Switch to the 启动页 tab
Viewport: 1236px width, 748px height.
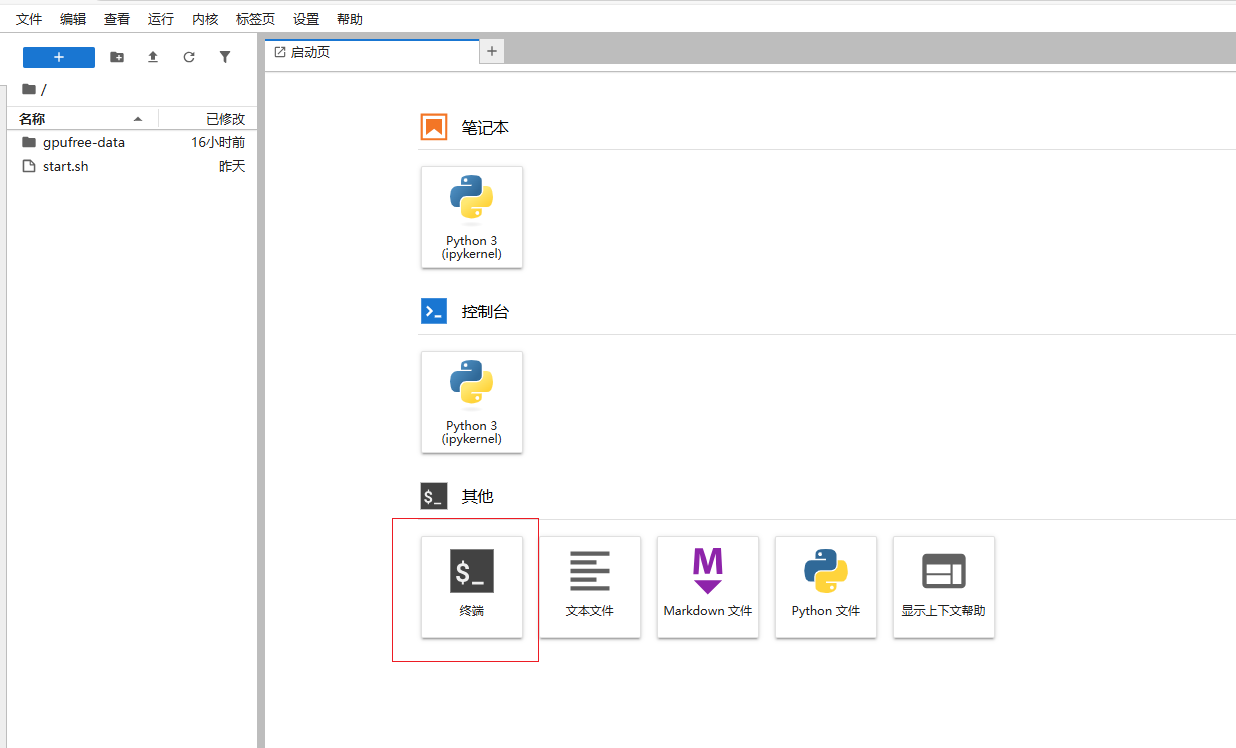372,52
